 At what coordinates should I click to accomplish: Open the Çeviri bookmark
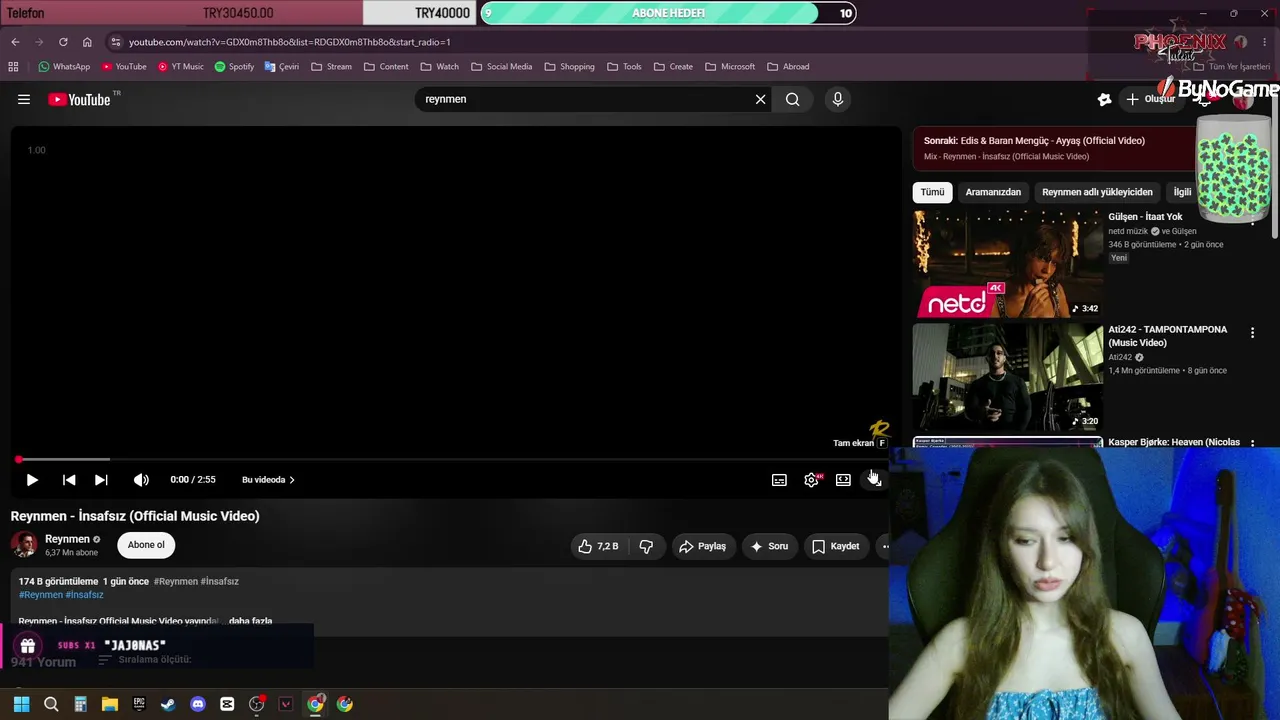[282, 67]
